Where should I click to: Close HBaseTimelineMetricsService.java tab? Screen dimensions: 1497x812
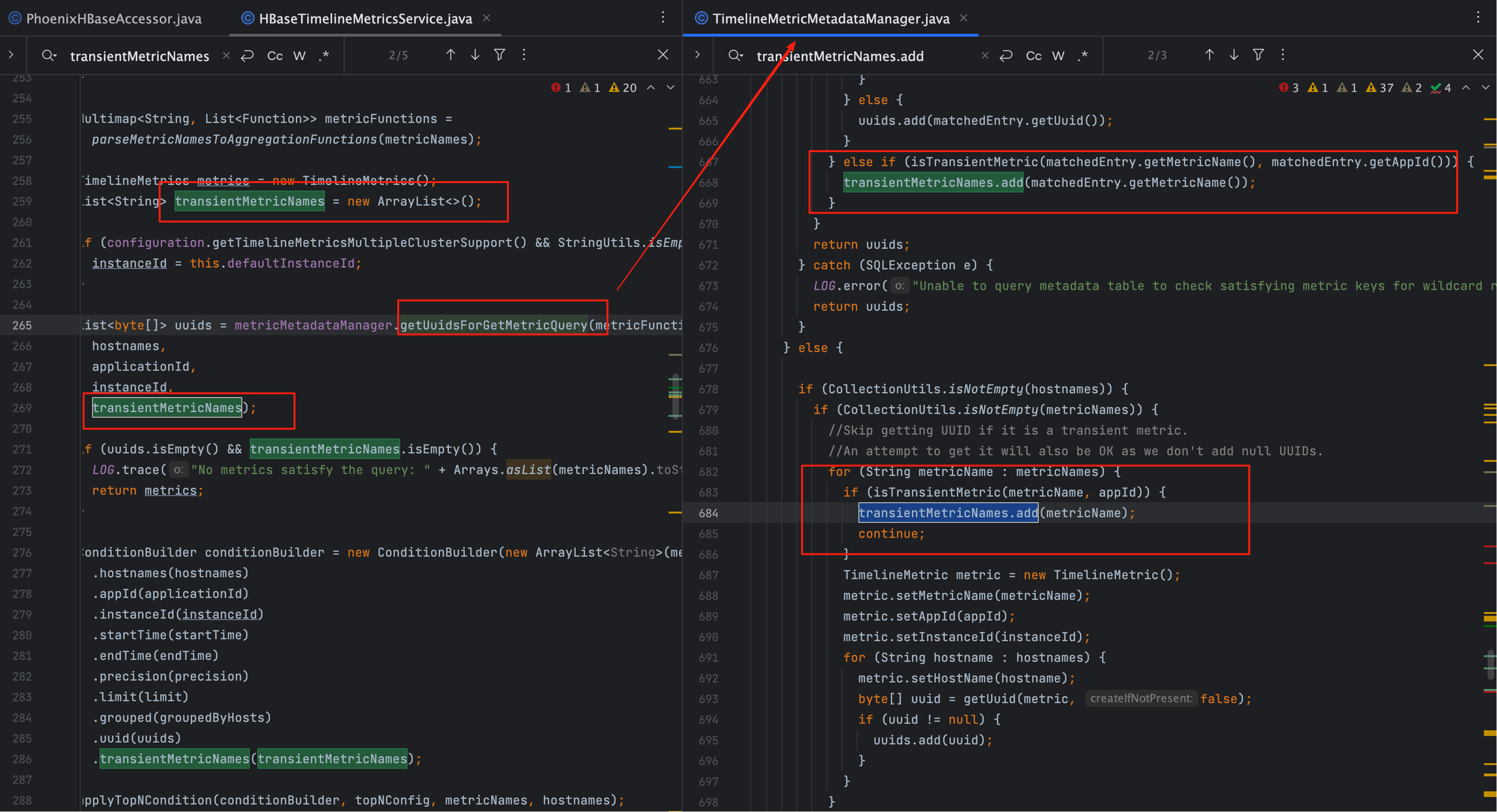pyautogui.click(x=486, y=19)
